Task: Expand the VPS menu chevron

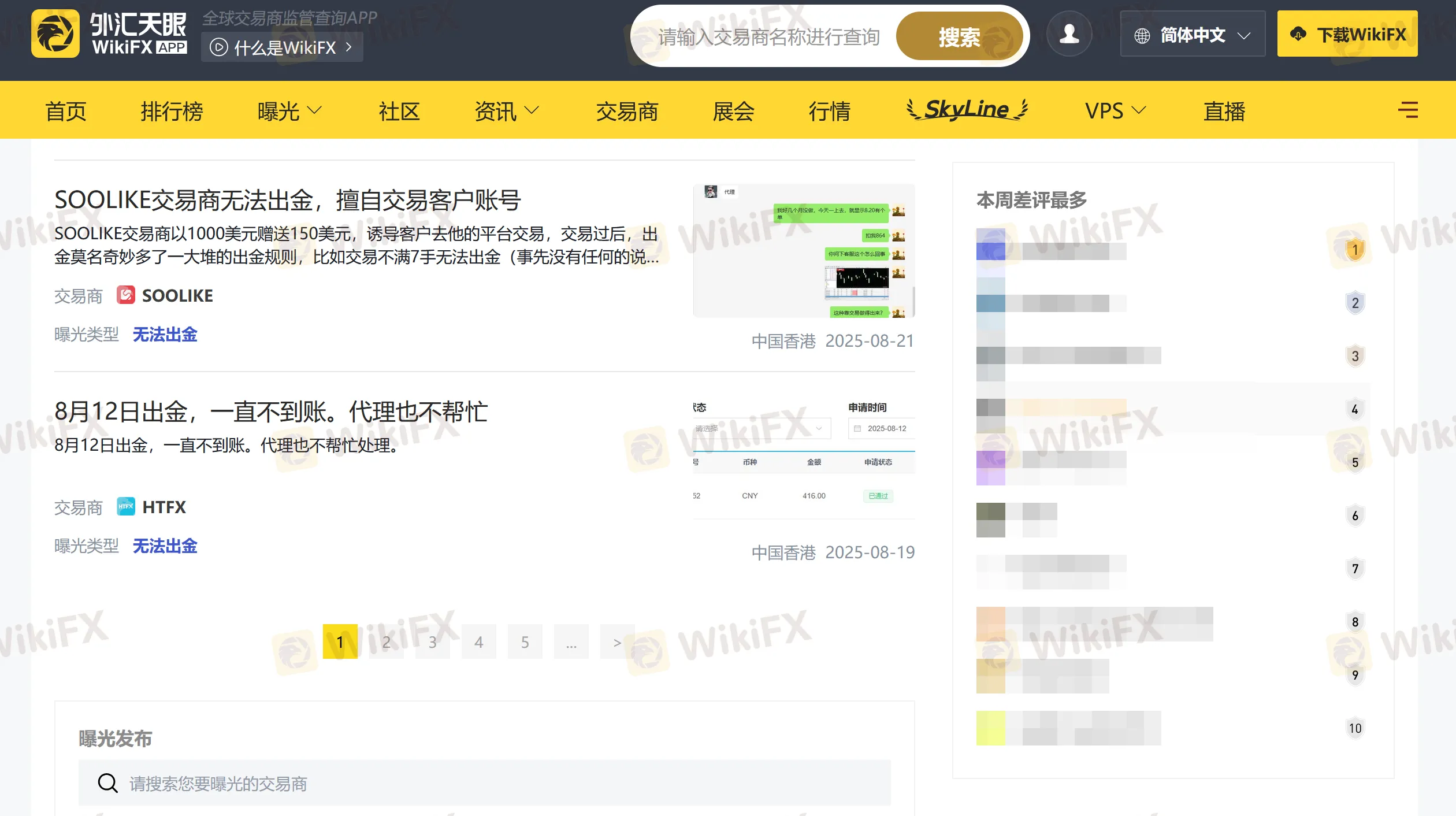Action: [1138, 110]
